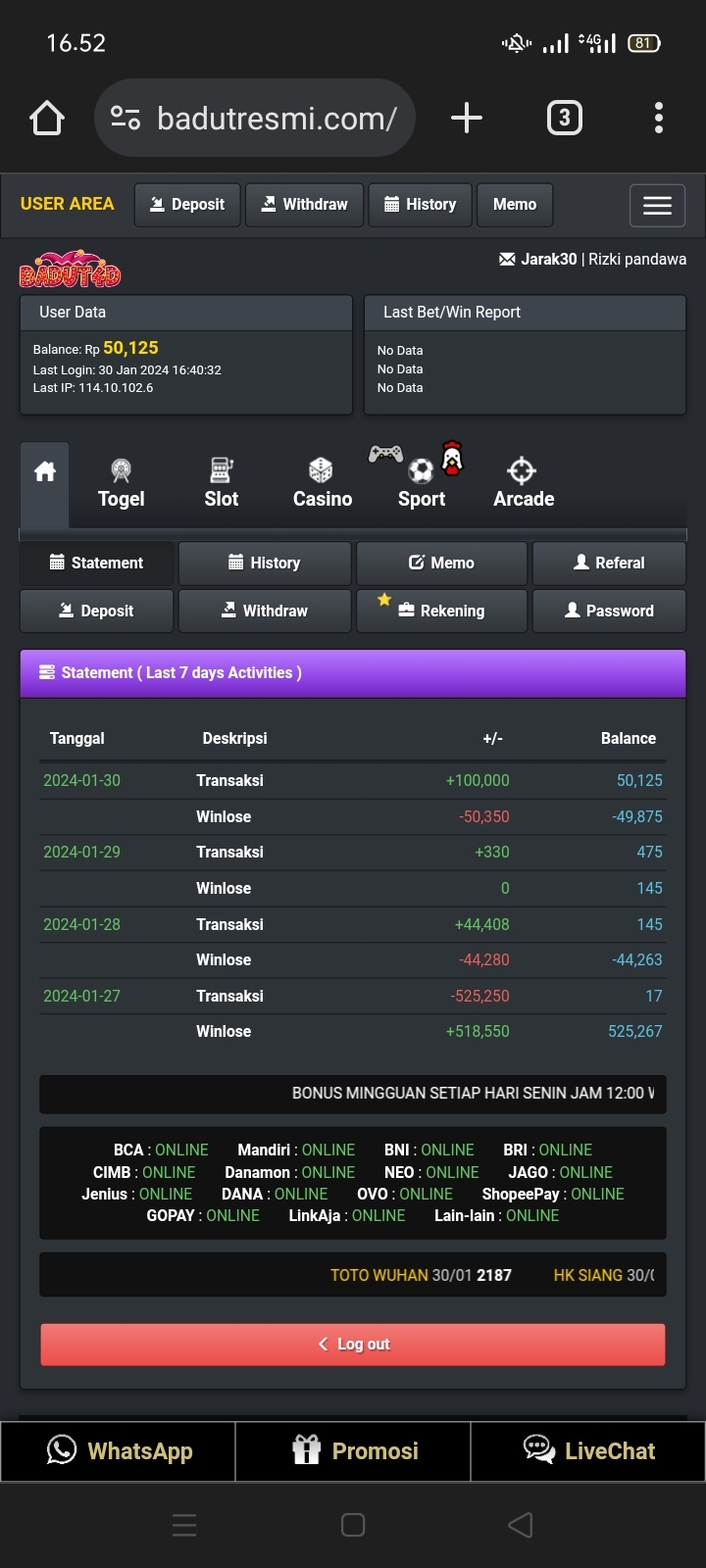Screen dimensions: 706x1568
Task: Open the tab switcher showing 3 tabs
Action: coord(564,119)
